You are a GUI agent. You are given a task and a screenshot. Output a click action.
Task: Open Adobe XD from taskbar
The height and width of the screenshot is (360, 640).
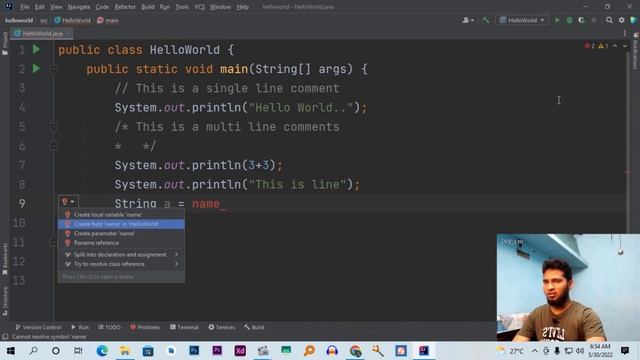click(240, 351)
